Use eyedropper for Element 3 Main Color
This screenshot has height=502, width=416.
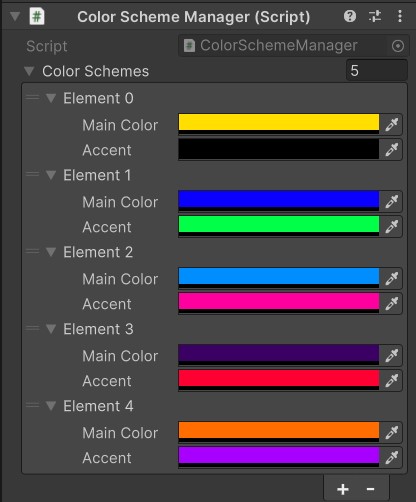(x=391, y=355)
